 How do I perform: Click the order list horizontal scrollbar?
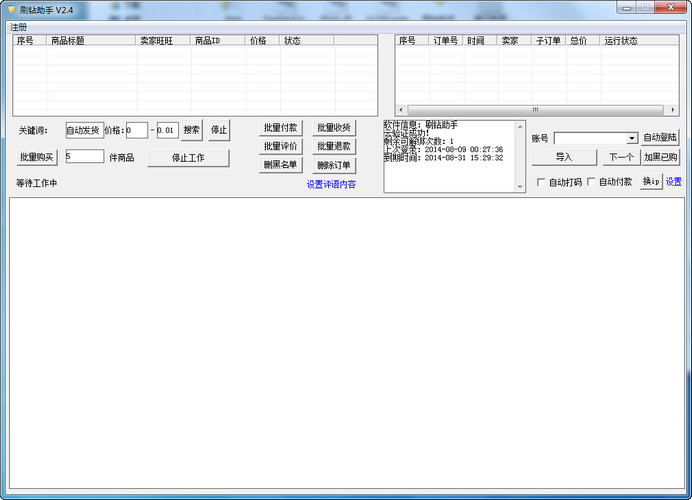click(535, 109)
